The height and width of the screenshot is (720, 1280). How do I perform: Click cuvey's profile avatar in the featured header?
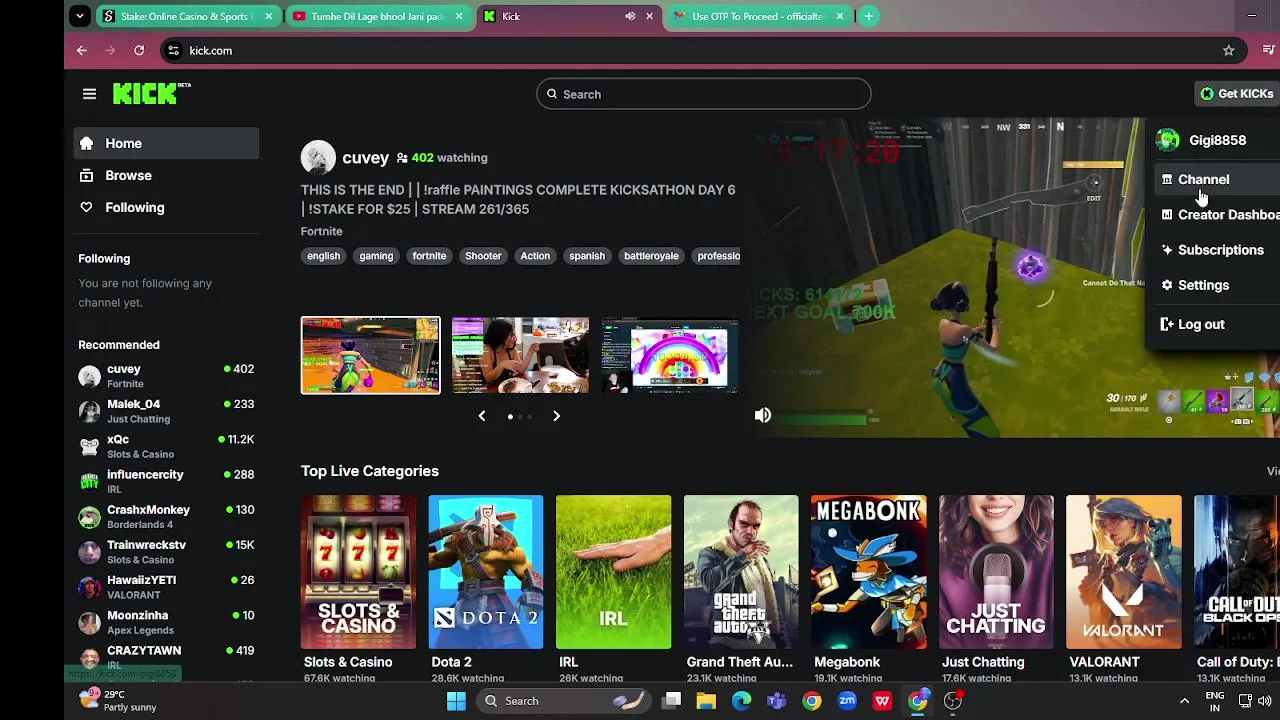318,158
